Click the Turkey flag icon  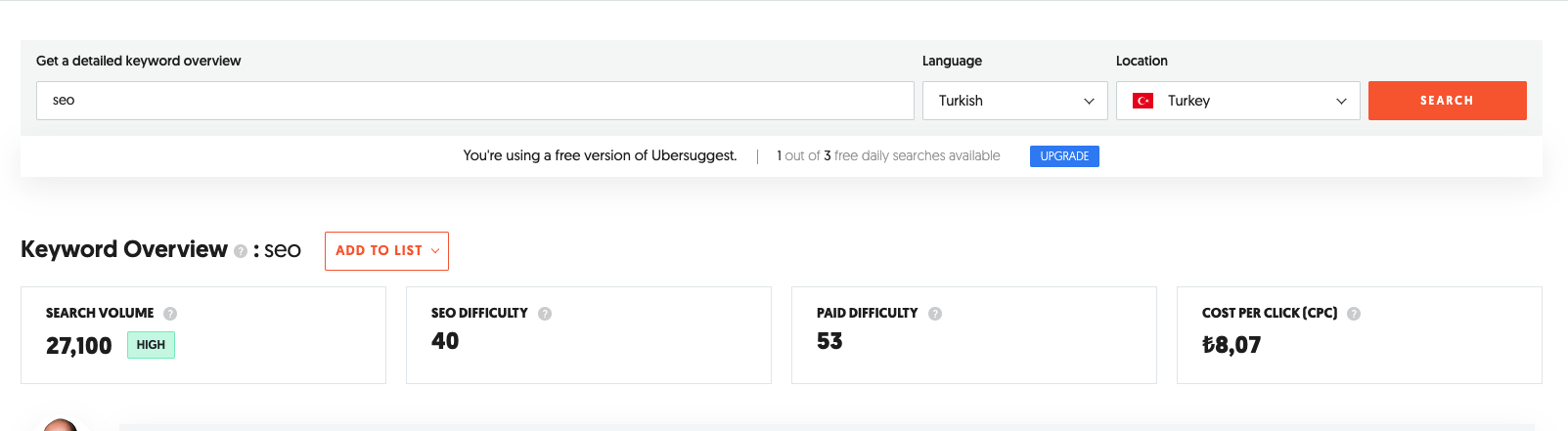coord(1142,101)
